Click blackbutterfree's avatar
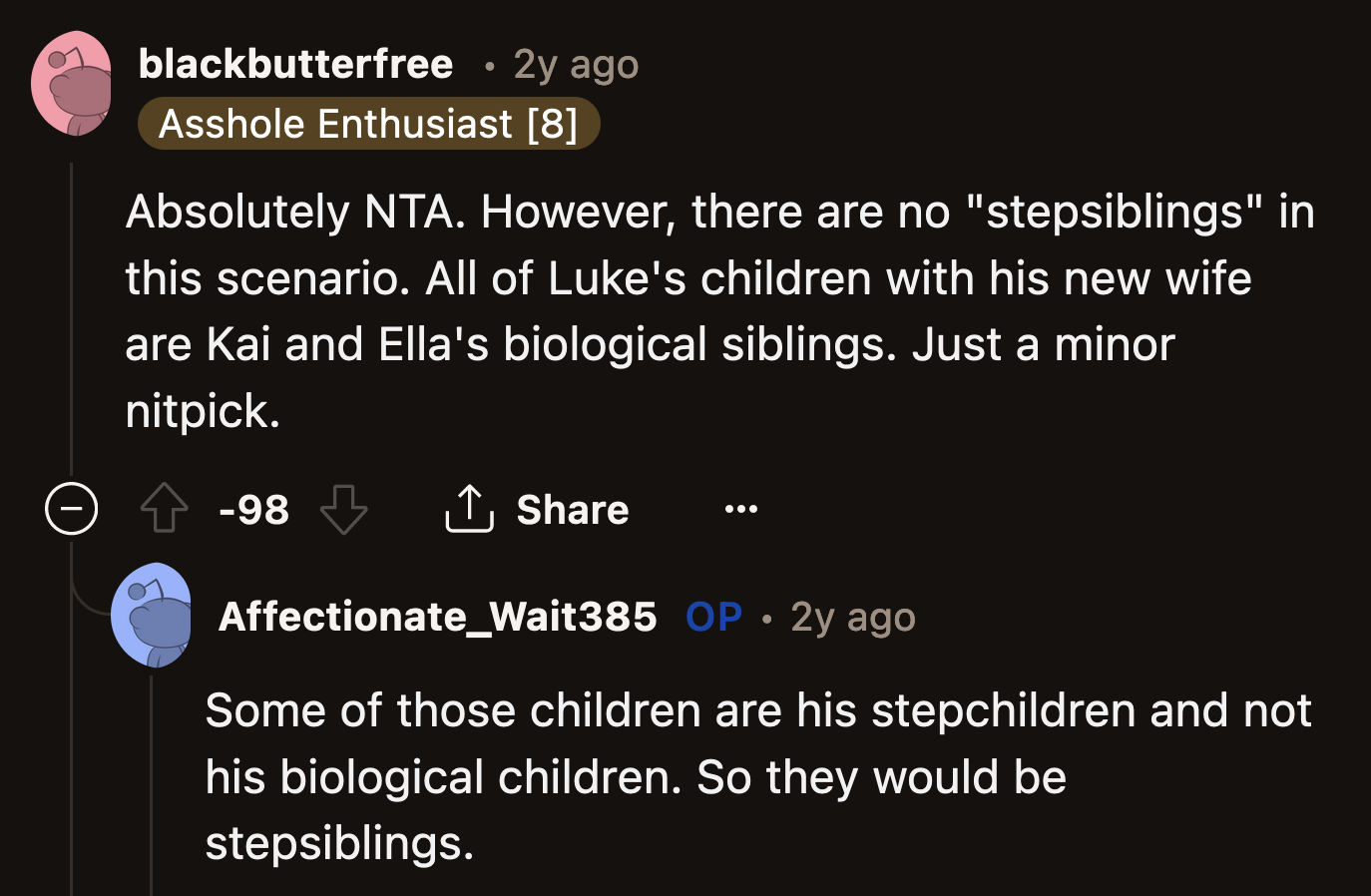The width and height of the screenshot is (1371, 896). click(x=71, y=83)
